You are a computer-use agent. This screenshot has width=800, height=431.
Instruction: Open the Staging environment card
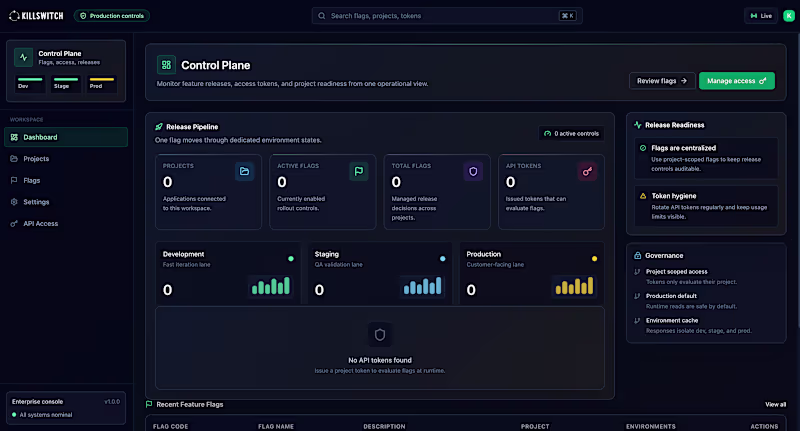(380, 273)
